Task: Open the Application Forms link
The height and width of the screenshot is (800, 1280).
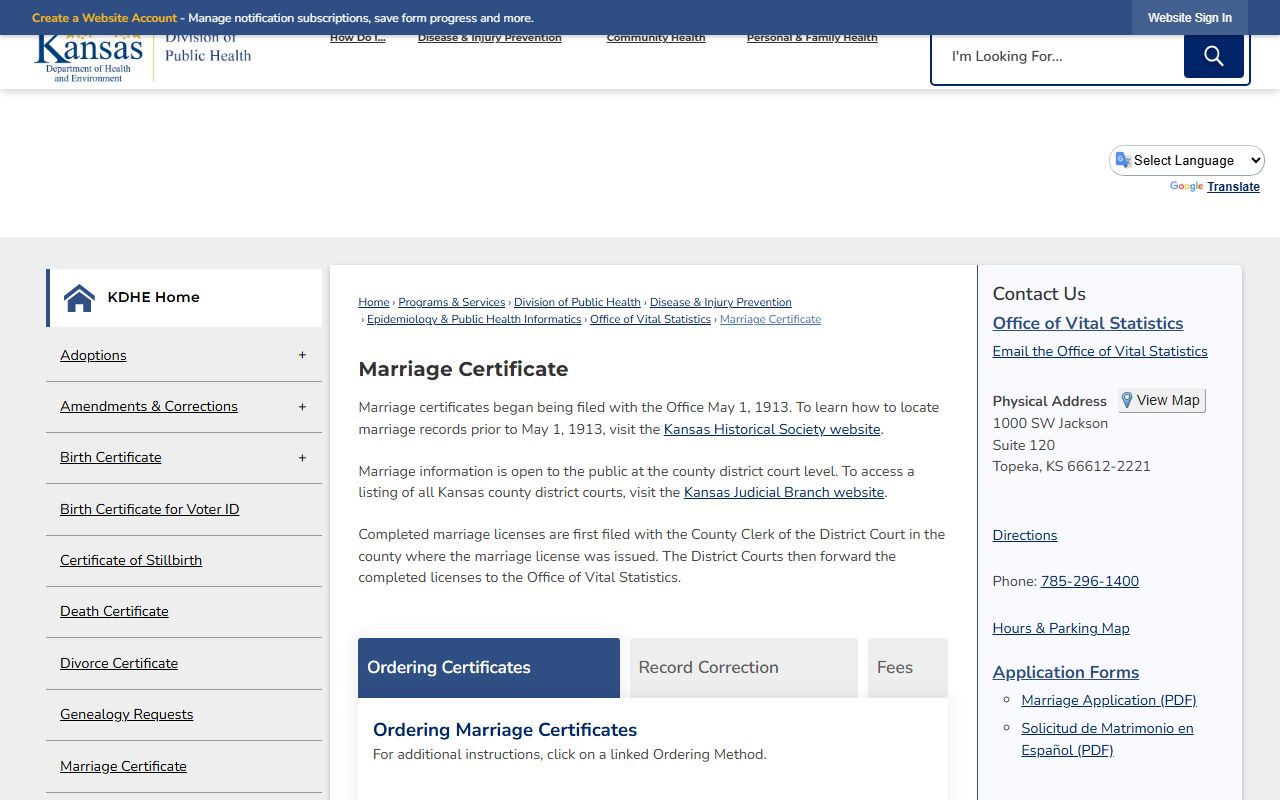Action: (1066, 672)
